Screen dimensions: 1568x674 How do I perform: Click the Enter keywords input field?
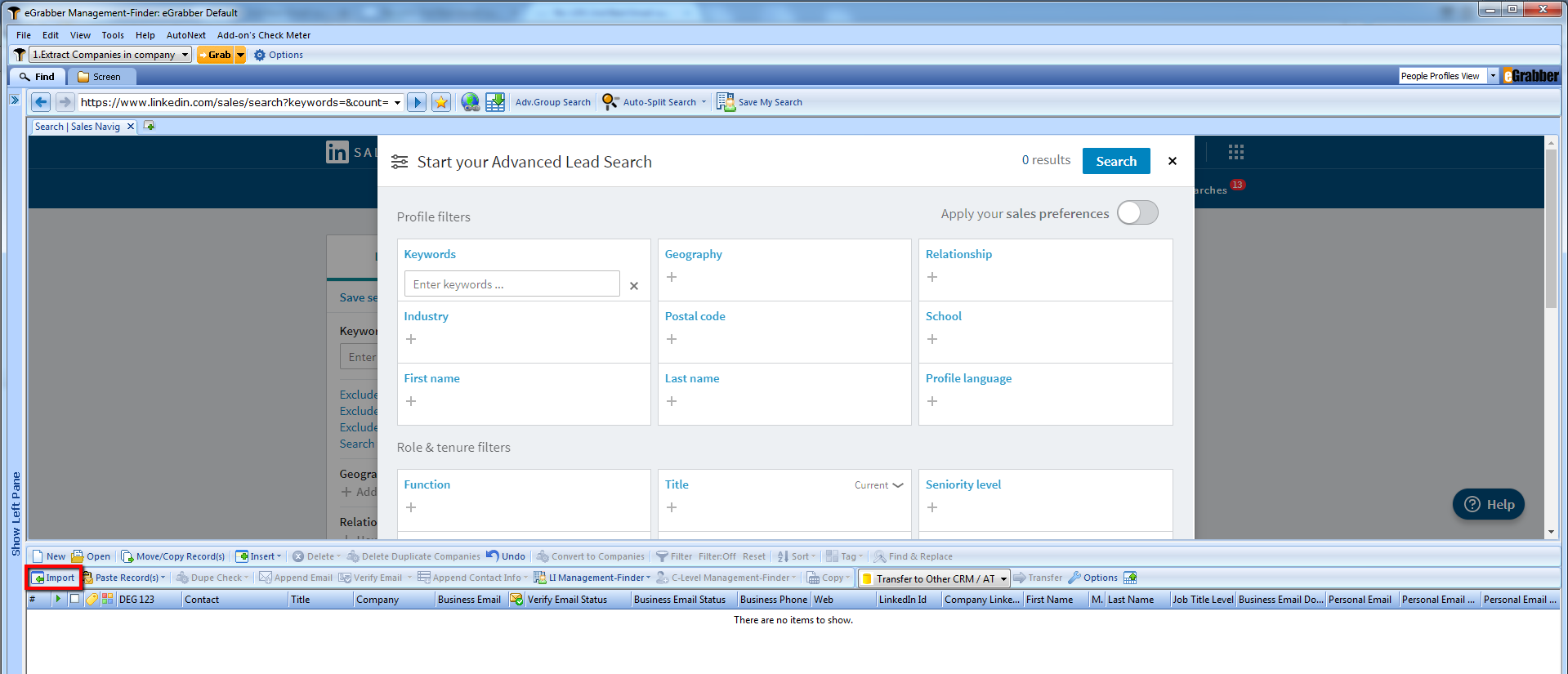point(511,284)
